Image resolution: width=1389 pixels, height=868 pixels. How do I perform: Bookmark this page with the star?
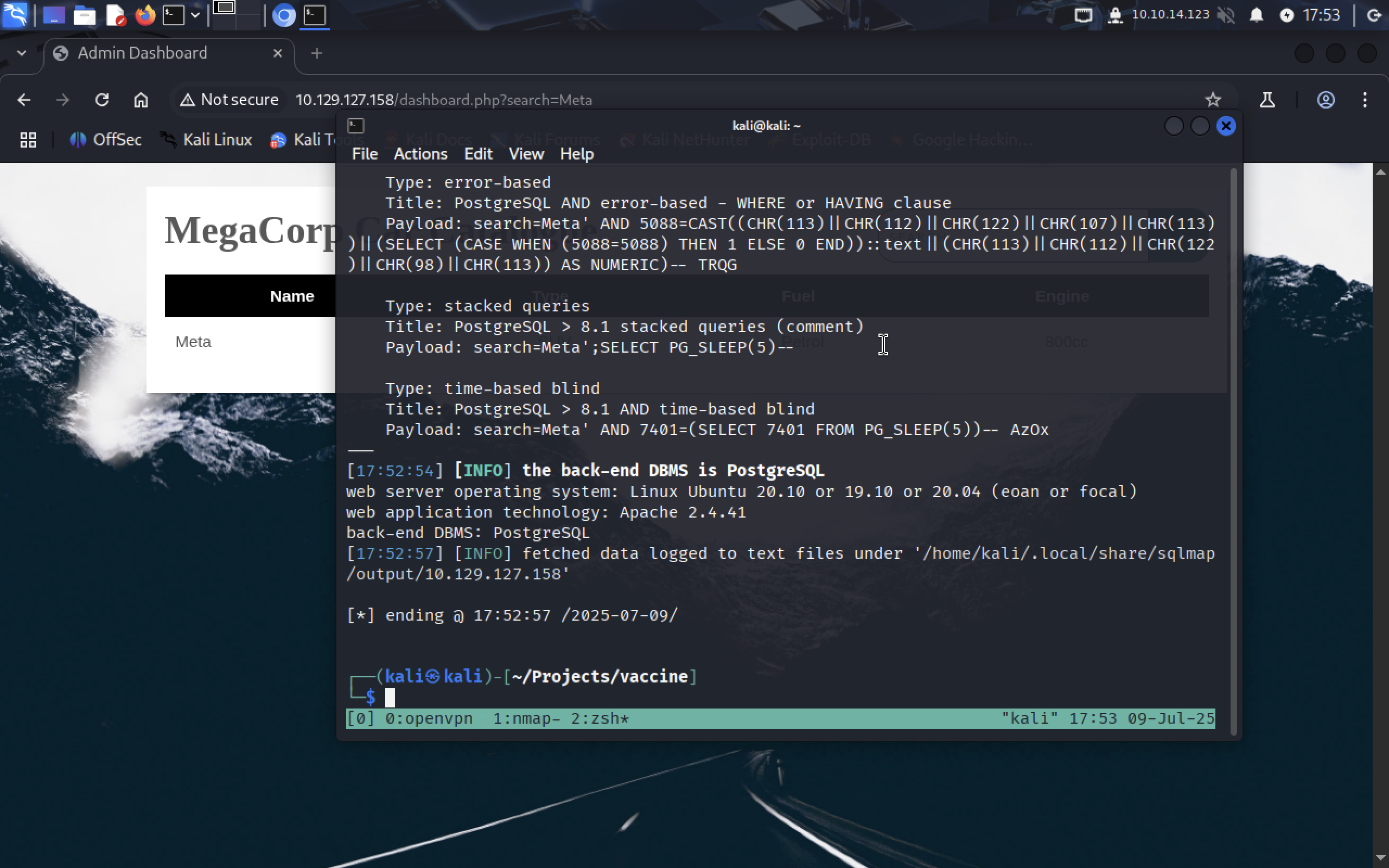(x=1213, y=100)
